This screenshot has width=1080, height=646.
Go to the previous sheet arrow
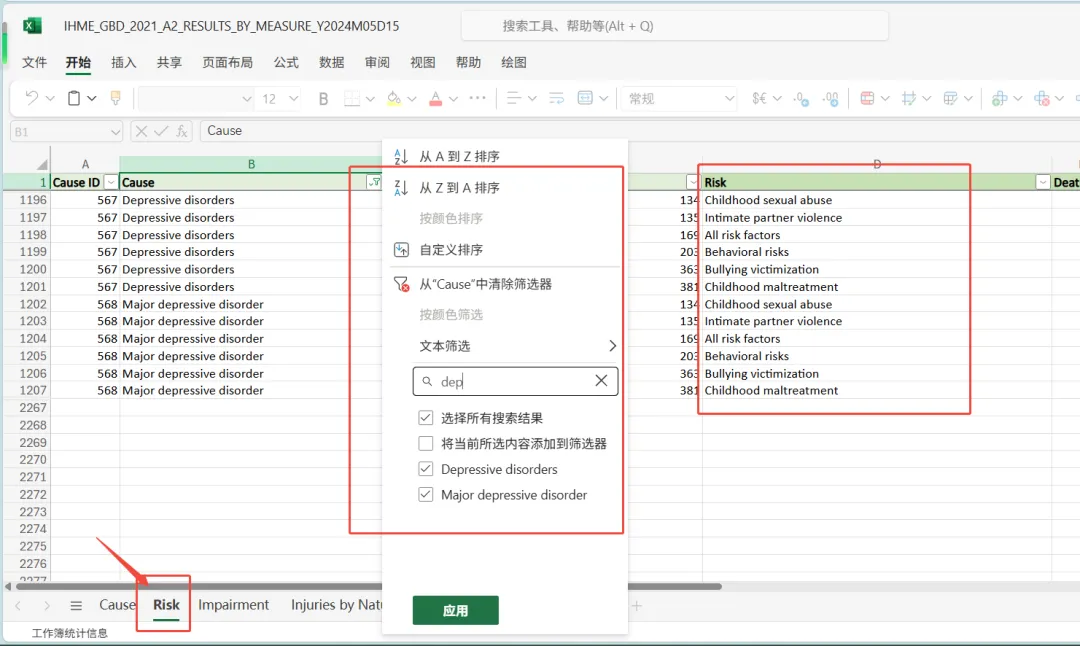(x=18, y=605)
